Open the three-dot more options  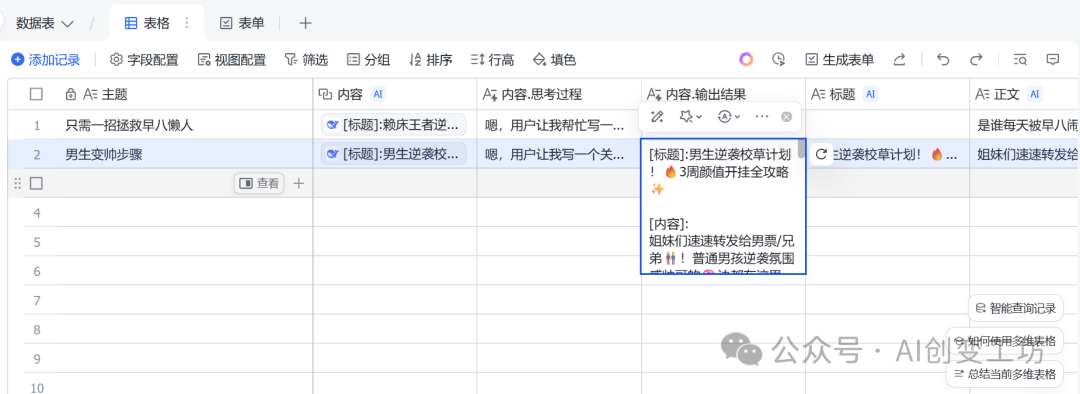[x=761, y=116]
